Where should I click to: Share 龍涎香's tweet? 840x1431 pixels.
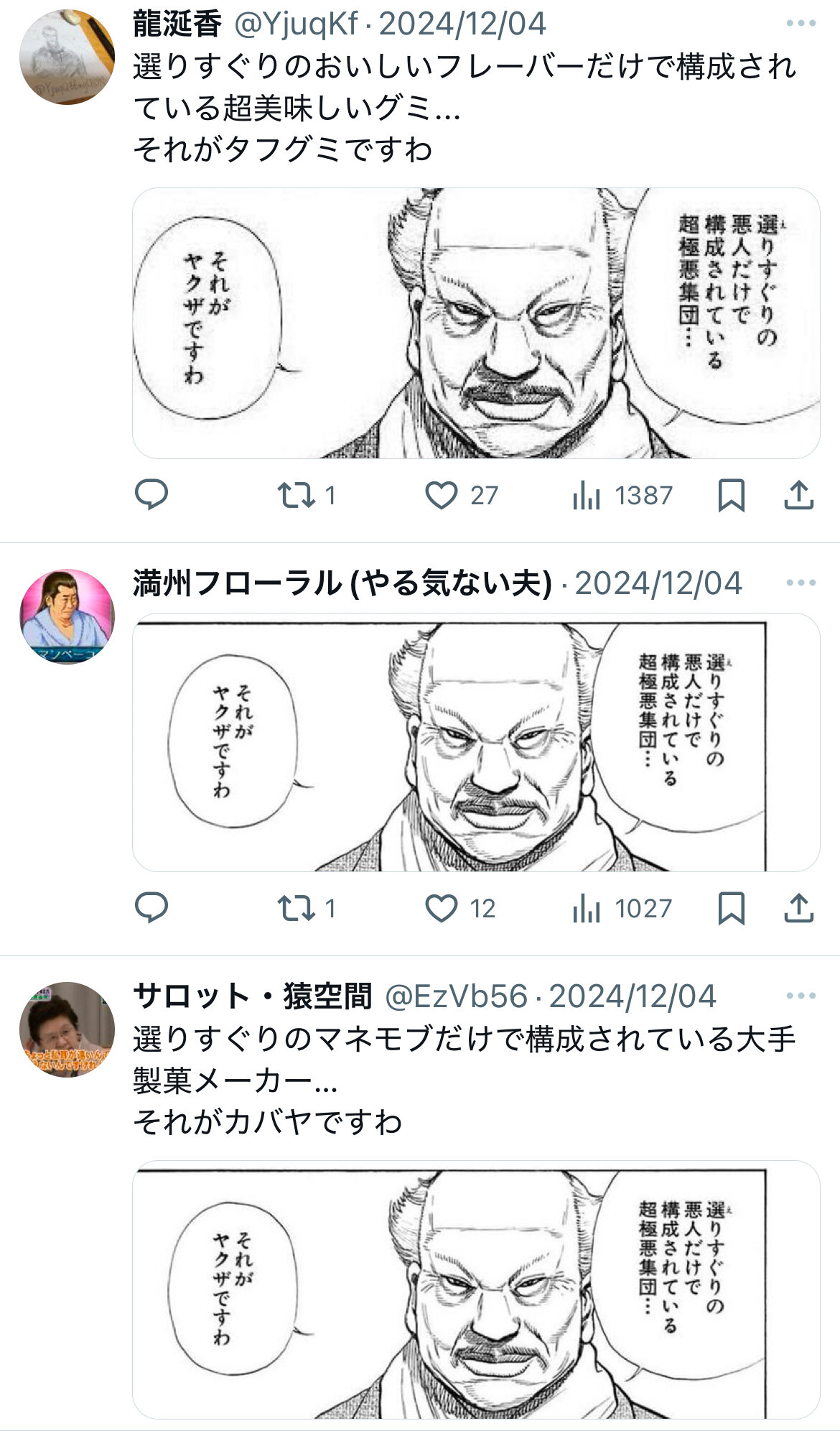coord(798,495)
